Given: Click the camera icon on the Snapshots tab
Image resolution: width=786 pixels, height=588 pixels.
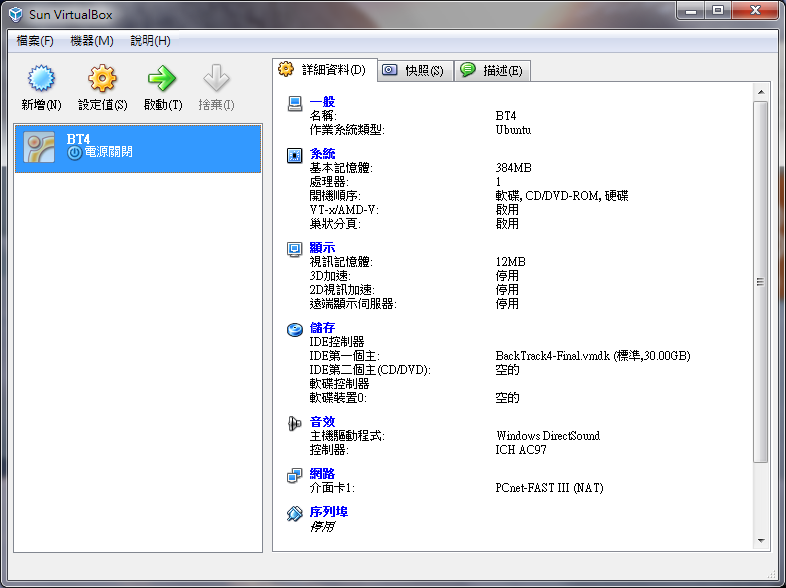Looking at the screenshot, I should tap(389, 70).
